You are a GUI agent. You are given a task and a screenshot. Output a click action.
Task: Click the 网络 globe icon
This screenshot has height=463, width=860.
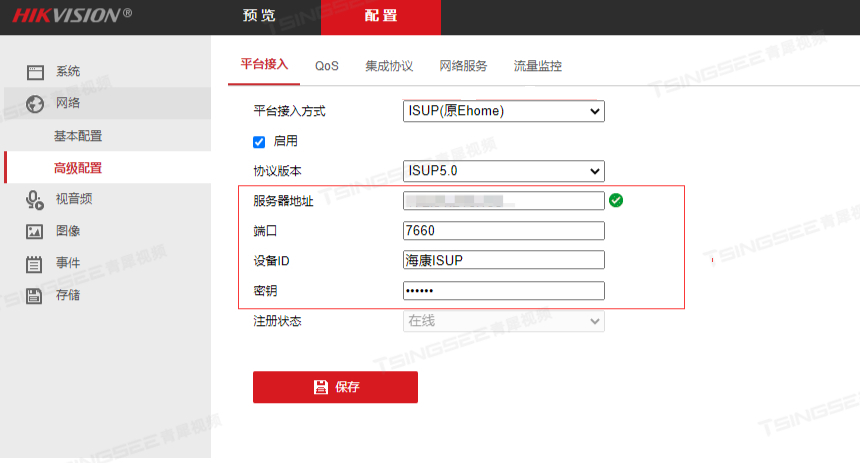point(35,104)
